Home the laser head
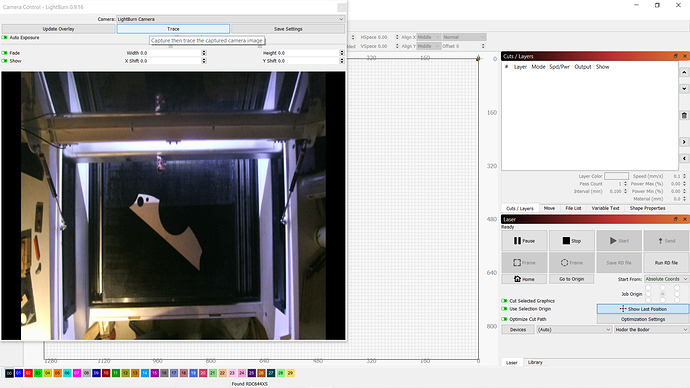This screenshot has width=690, height=388. pos(524,279)
